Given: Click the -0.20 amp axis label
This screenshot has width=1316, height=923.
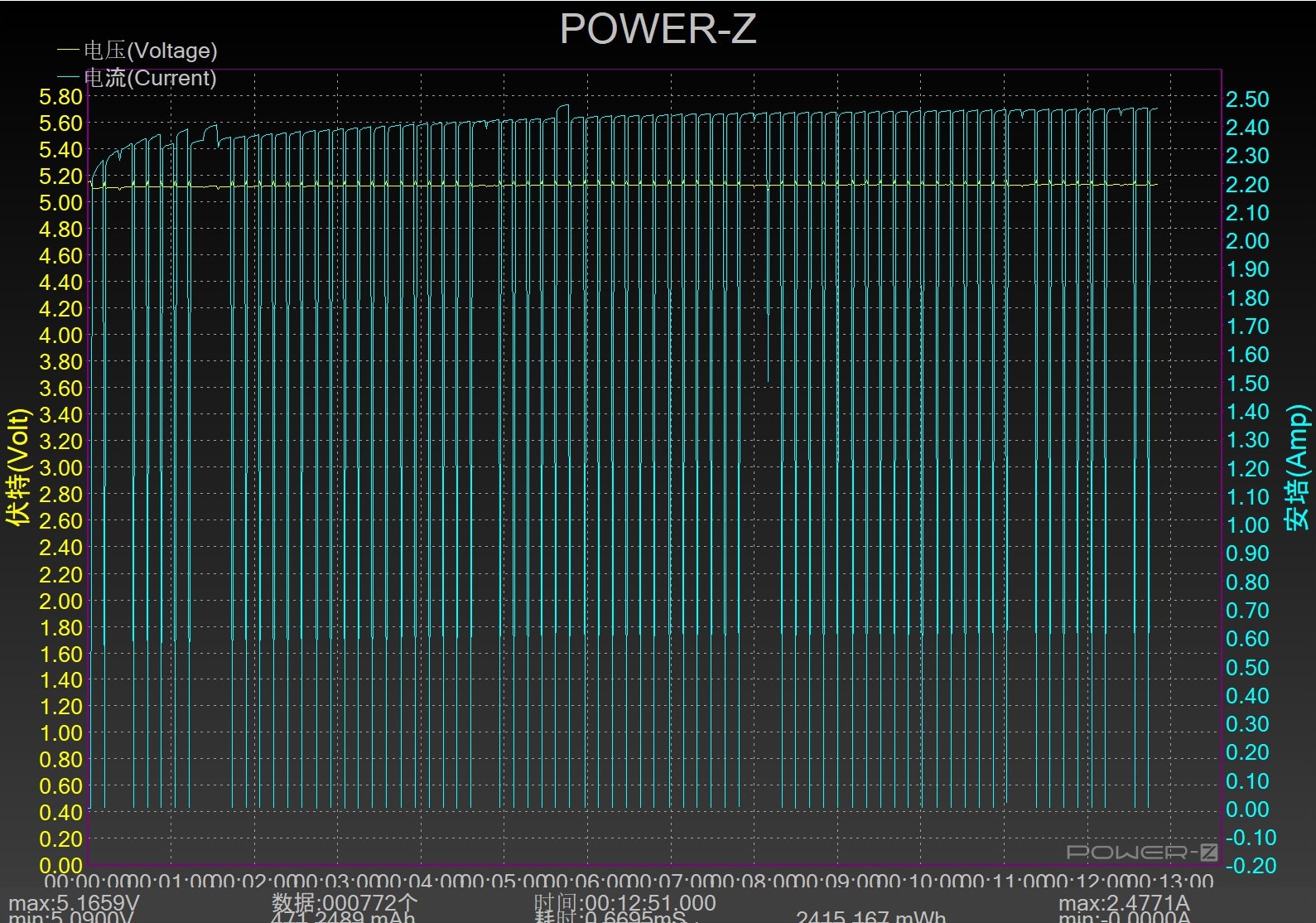Looking at the screenshot, I should 1251,866.
